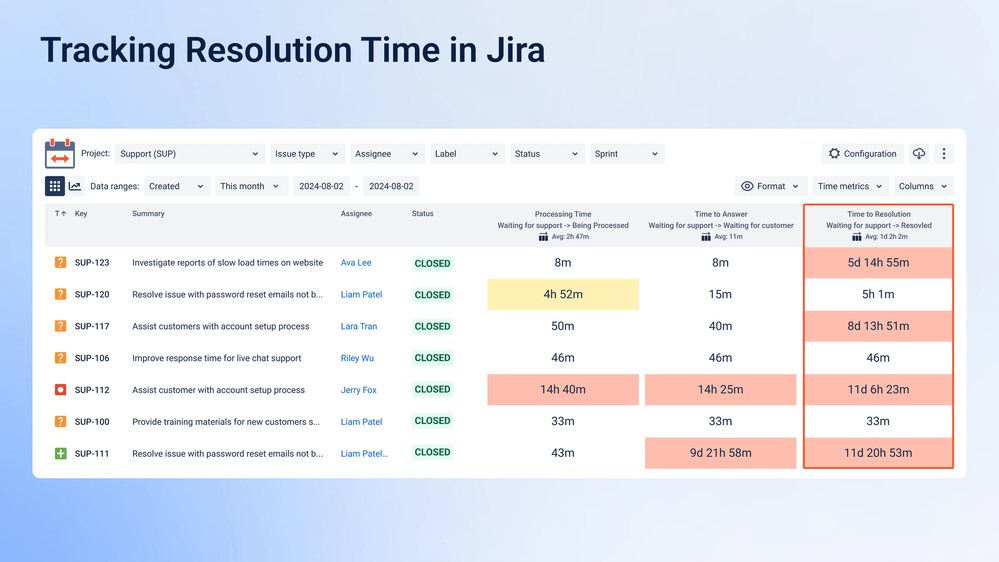Open the Configuration gear settings
The image size is (999, 562).
click(863, 154)
